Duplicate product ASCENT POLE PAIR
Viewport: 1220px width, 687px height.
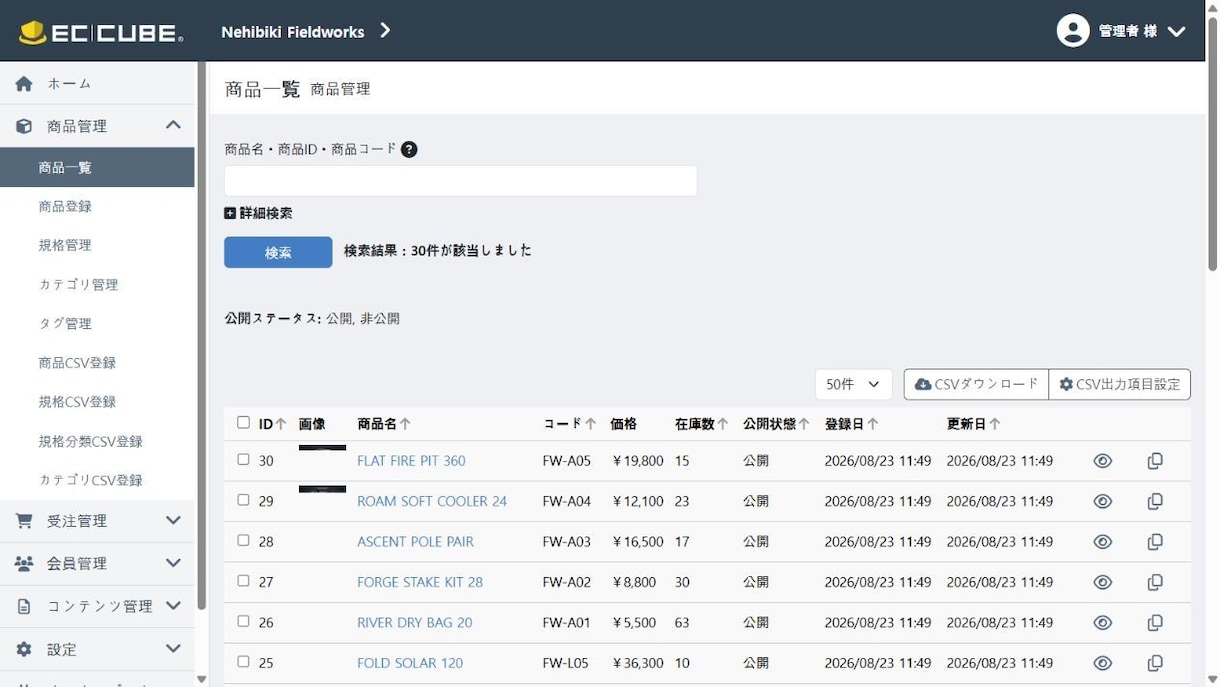pyautogui.click(x=1155, y=542)
